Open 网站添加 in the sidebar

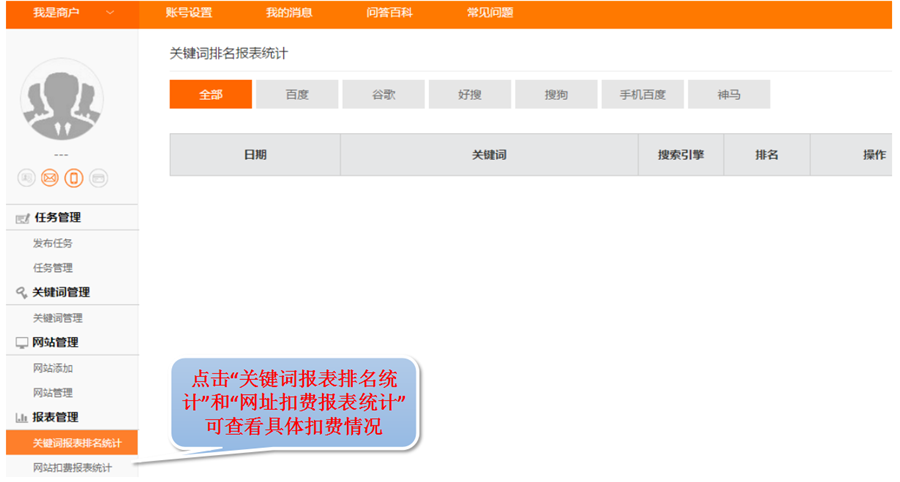pos(53,368)
